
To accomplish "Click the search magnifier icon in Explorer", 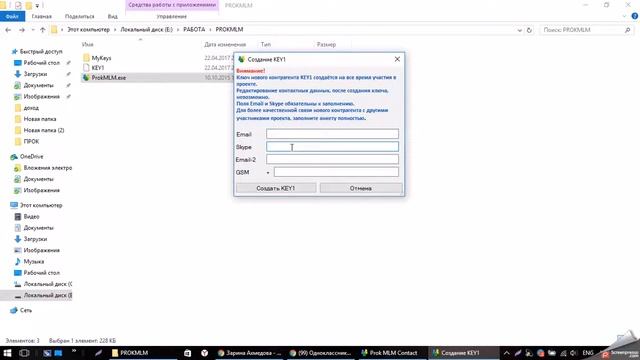I will tap(627, 30).
